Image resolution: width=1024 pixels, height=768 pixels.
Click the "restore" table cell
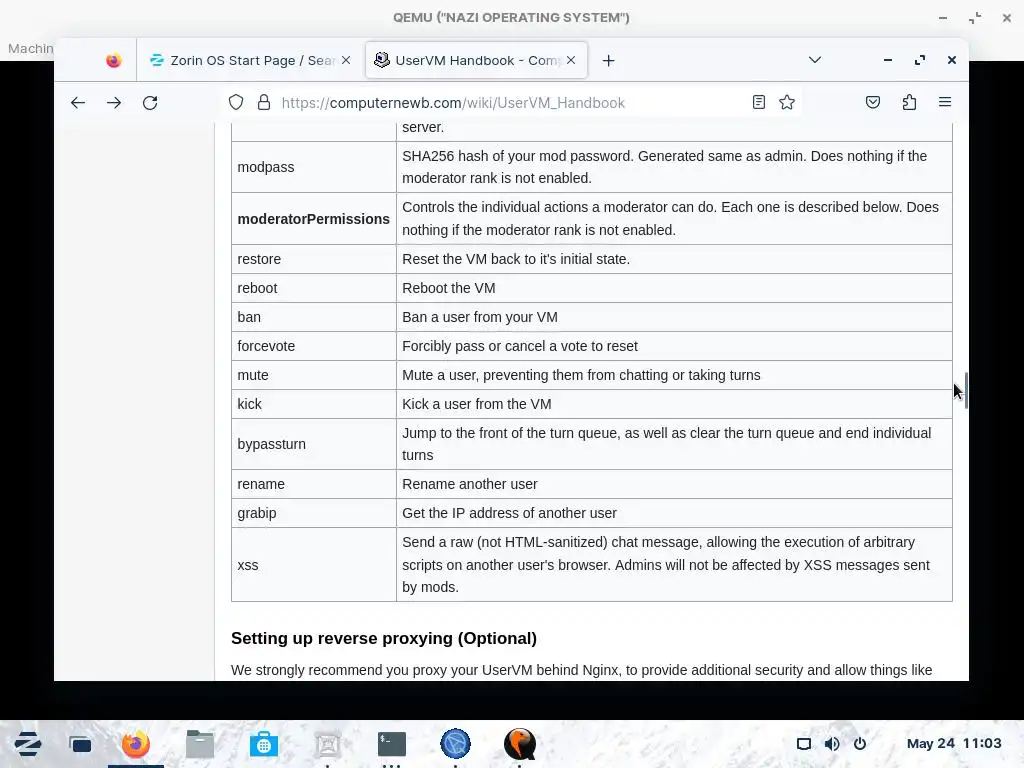313,259
